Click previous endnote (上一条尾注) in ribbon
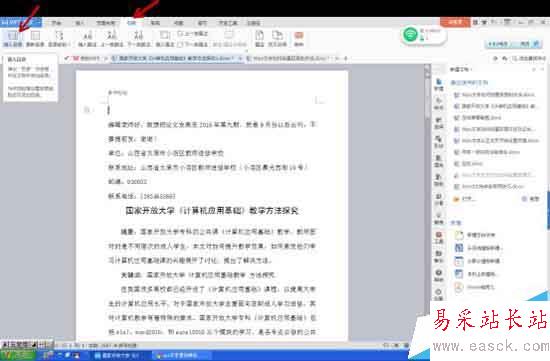Screen dimensions: 550x361 point(193,34)
